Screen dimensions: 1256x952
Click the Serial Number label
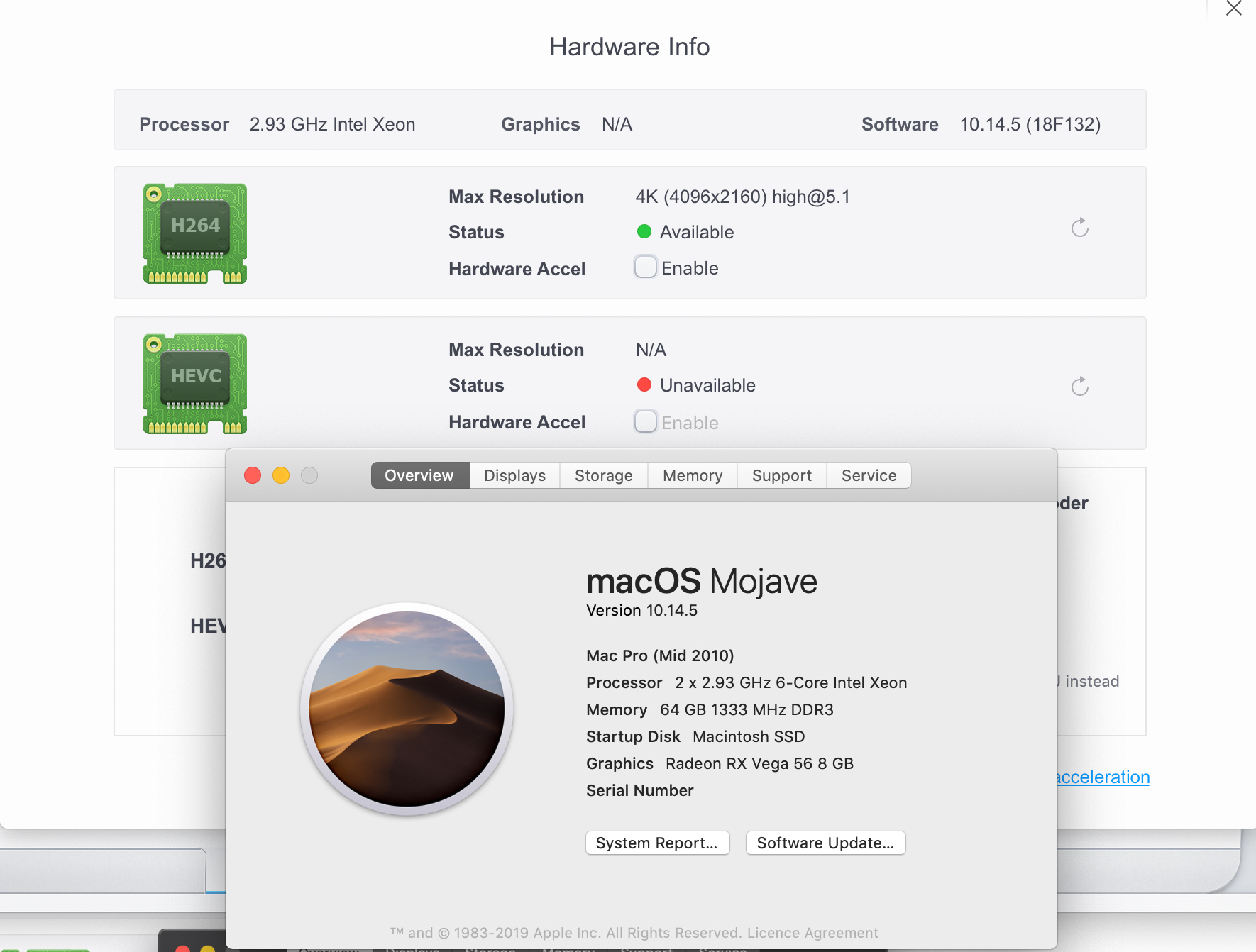tap(639, 791)
